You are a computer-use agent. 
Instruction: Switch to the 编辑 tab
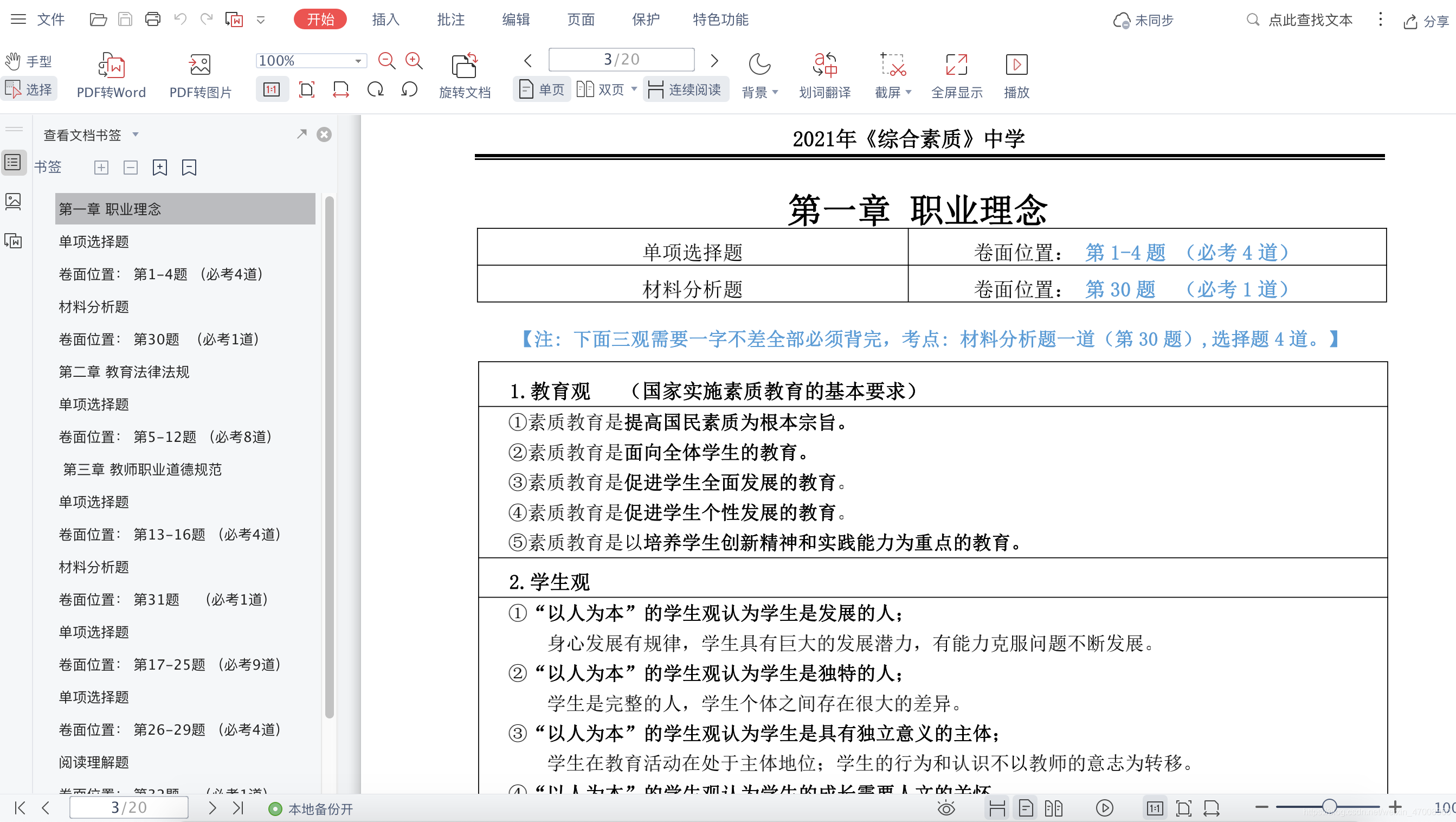pos(516,20)
